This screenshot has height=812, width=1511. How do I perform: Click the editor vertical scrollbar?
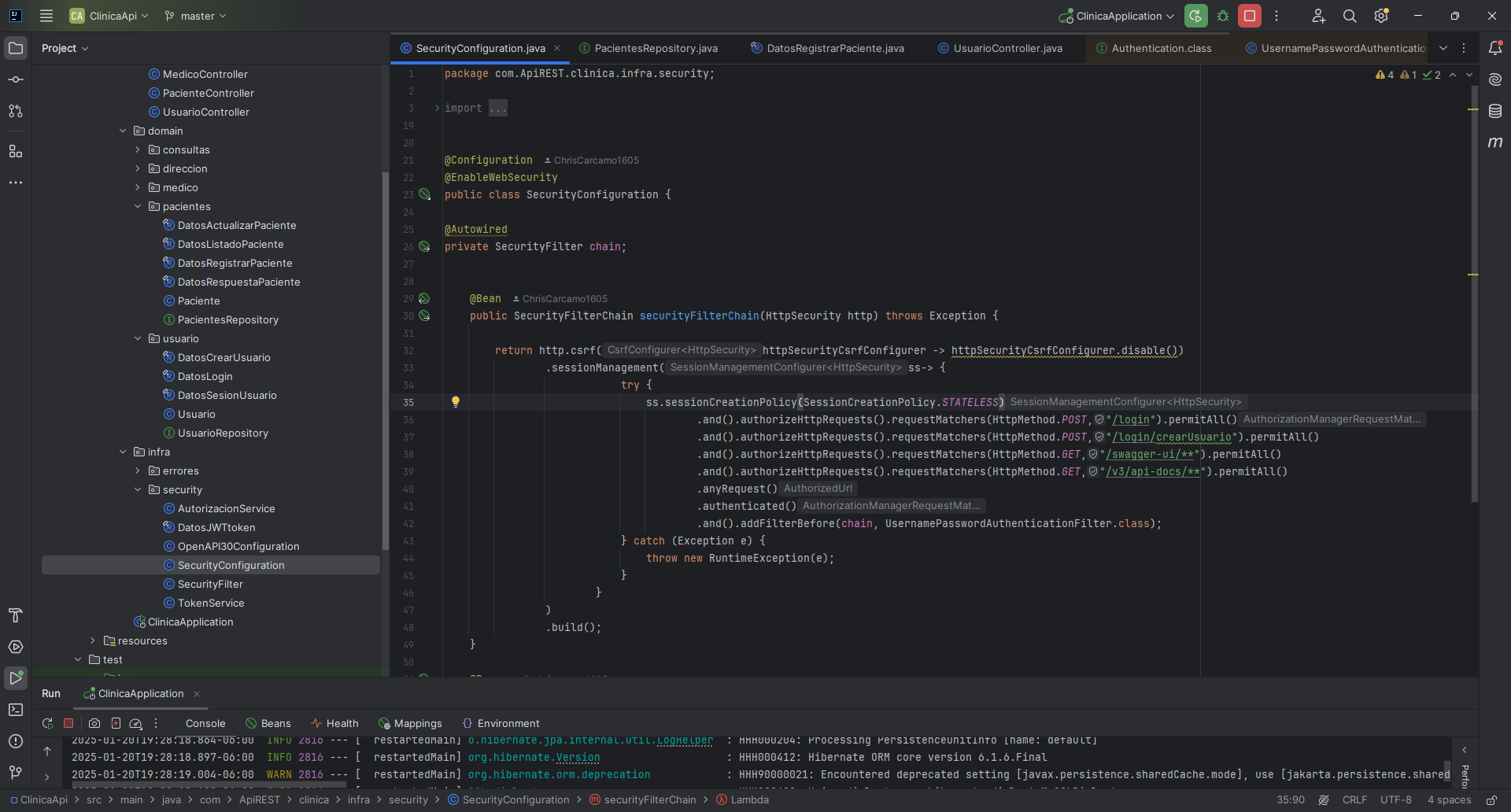point(1474,295)
